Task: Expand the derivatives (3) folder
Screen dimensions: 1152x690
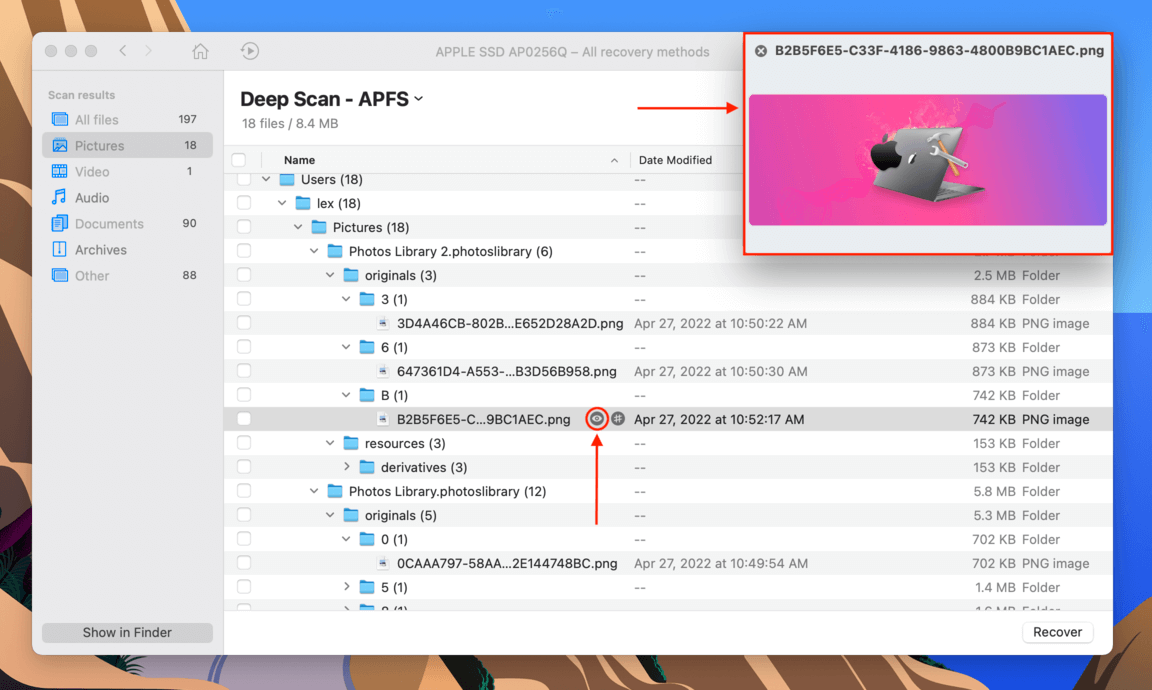Action: pos(346,467)
